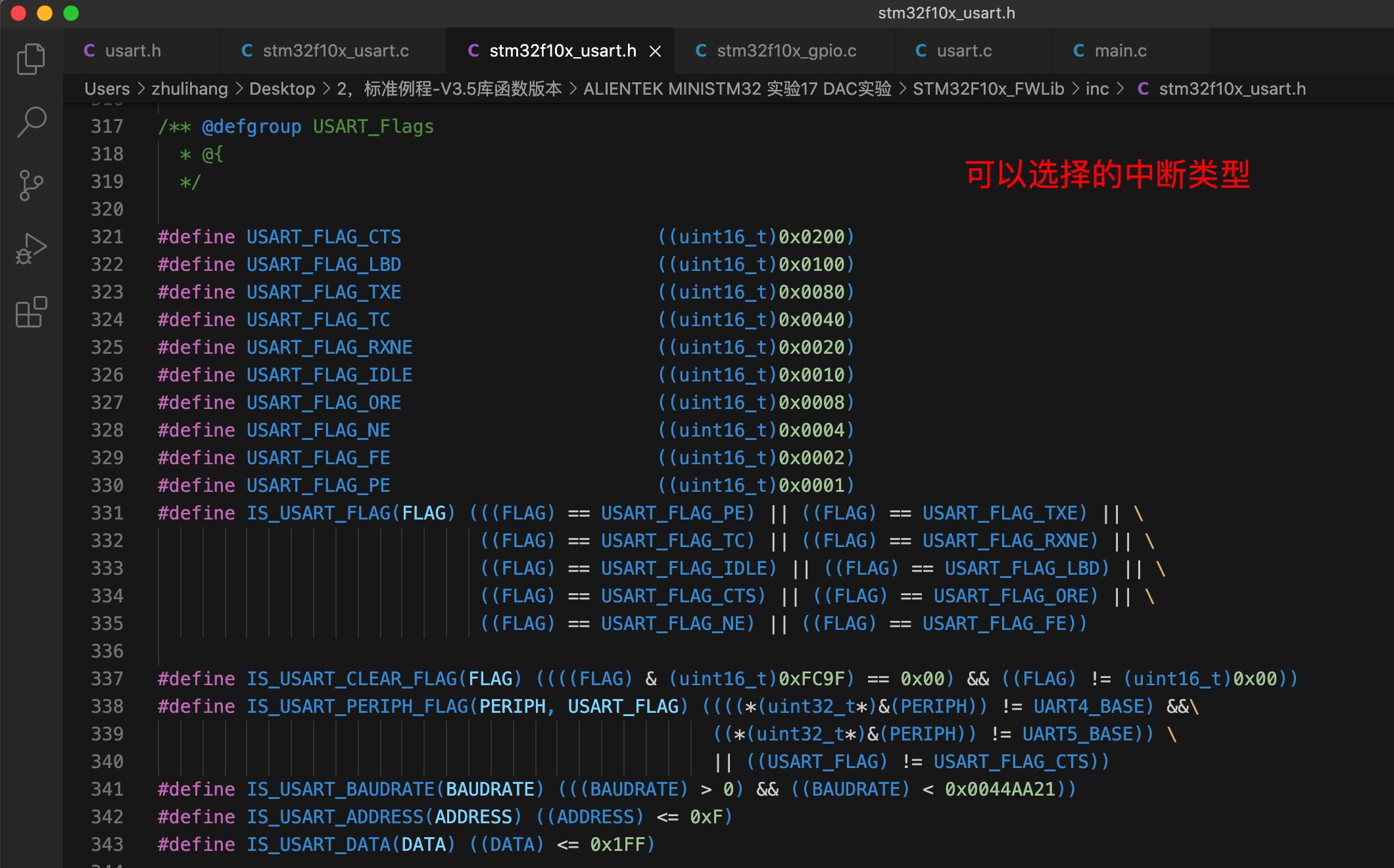
Task: Click the IS_USART_DATA macro name
Action: tap(318, 844)
